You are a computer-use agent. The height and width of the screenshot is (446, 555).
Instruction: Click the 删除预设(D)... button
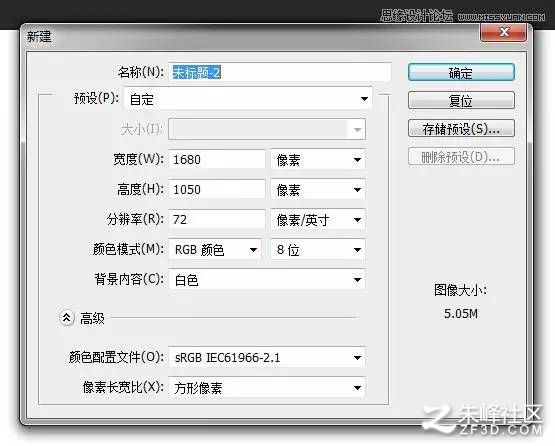[x=461, y=156]
